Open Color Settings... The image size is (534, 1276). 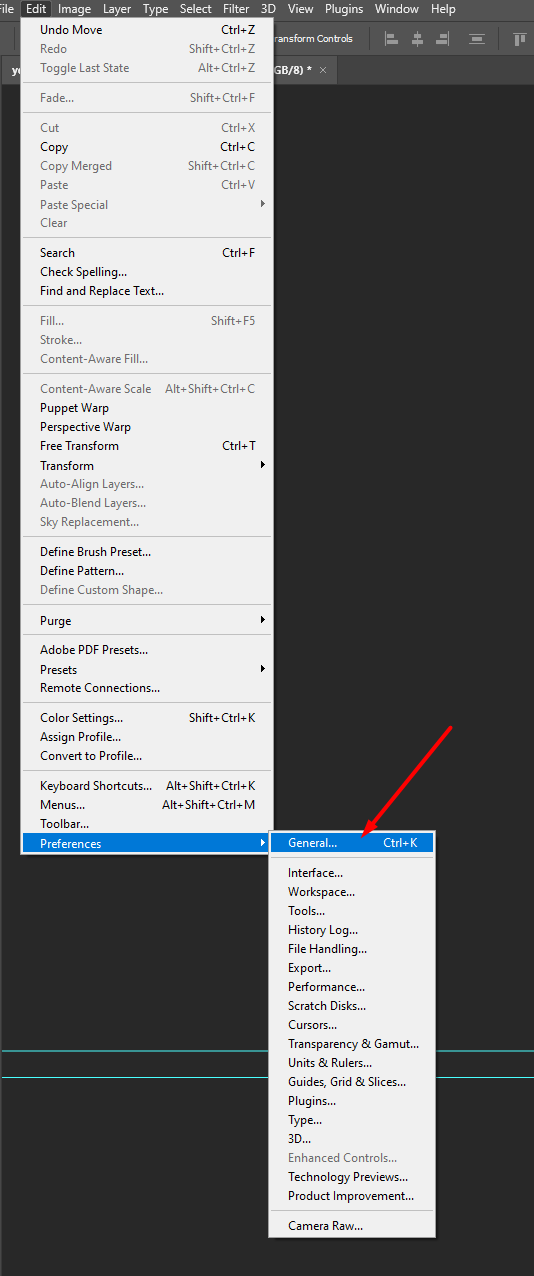pyautogui.click(x=147, y=718)
